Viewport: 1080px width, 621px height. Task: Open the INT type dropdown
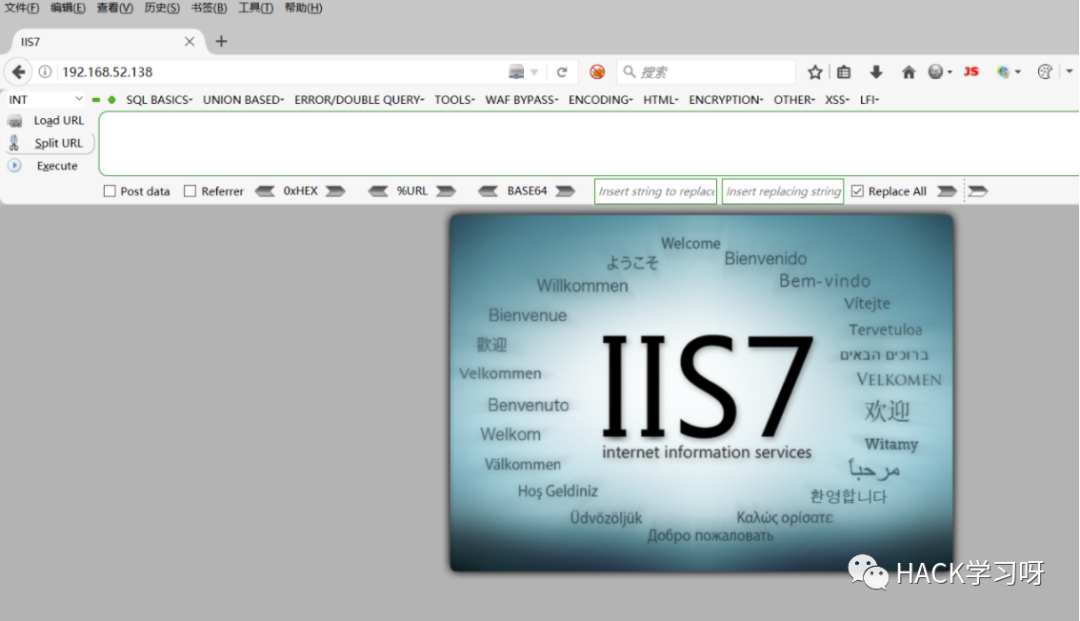(x=45, y=100)
